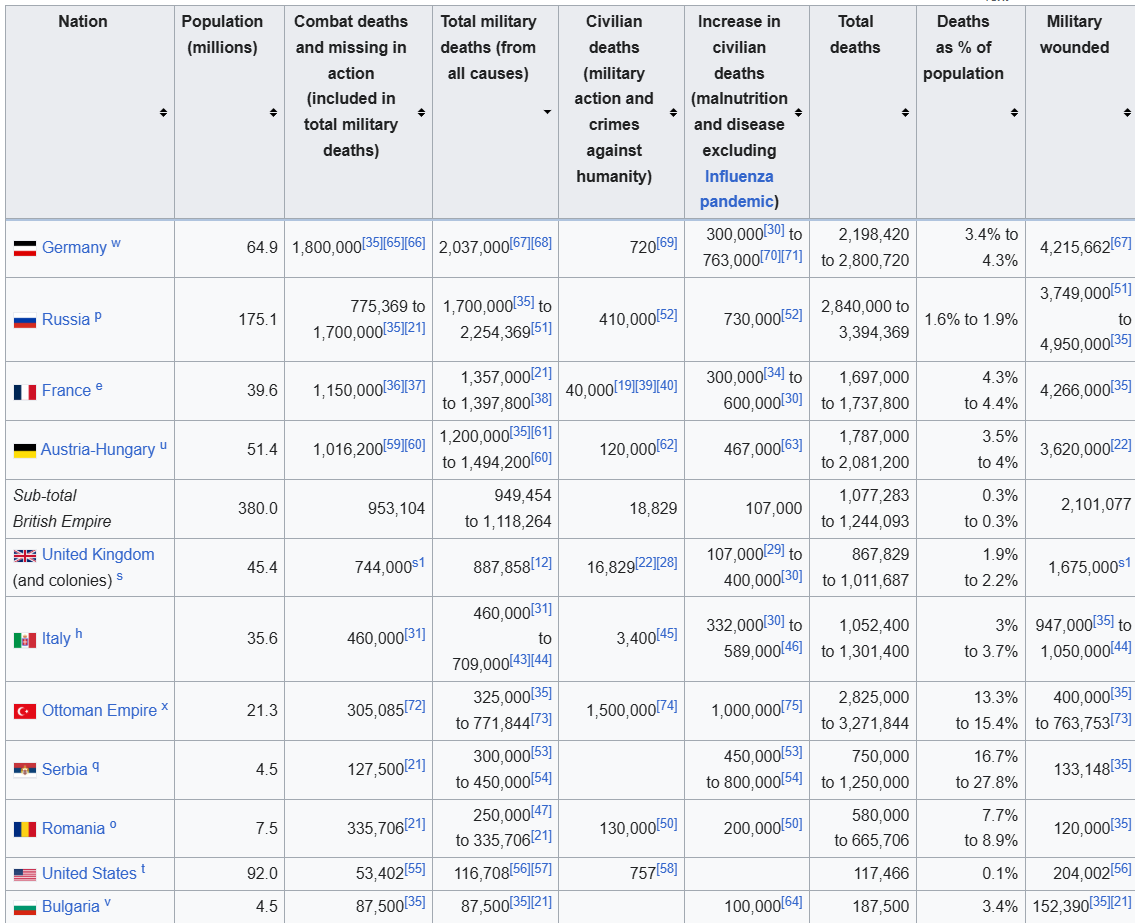Select Russia's population value 175.1

coord(258,319)
